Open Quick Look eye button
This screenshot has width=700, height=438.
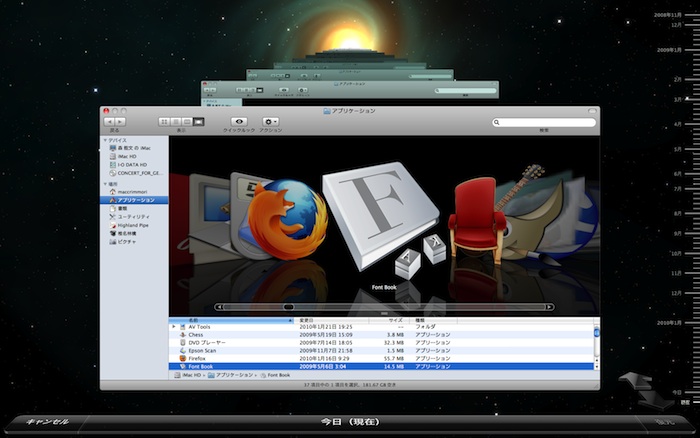coord(239,121)
